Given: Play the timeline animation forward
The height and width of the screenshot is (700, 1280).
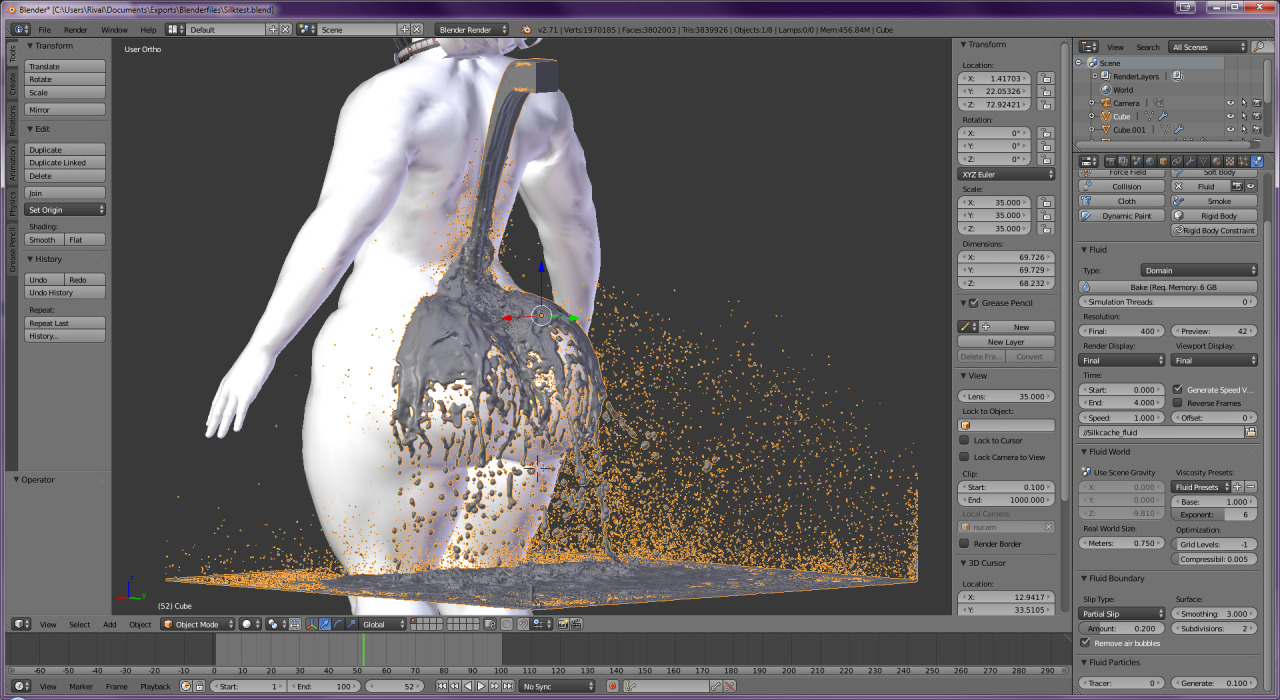Looking at the screenshot, I should coord(481,686).
